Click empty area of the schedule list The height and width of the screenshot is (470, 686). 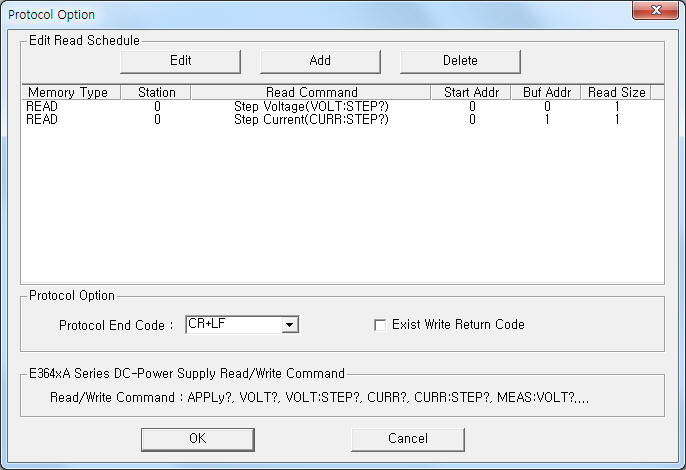point(340,210)
